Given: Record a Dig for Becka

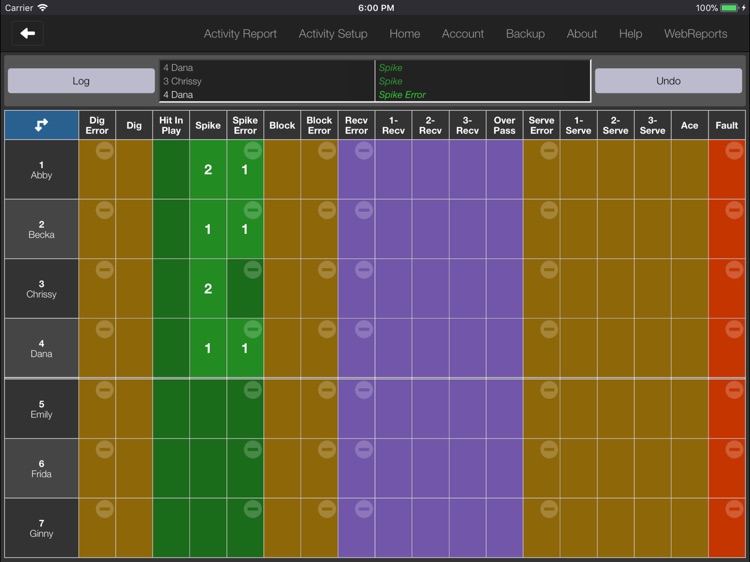Looking at the screenshot, I should point(134,229).
